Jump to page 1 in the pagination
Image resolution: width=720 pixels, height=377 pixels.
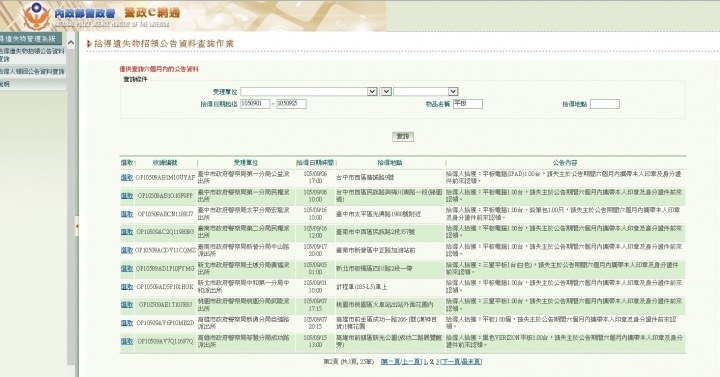[x=425, y=362]
